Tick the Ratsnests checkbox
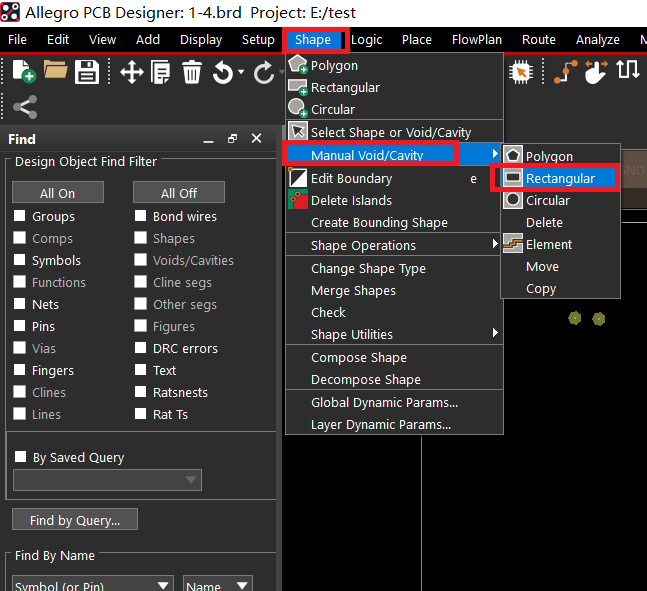The image size is (647, 591). [x=141, y=391]
